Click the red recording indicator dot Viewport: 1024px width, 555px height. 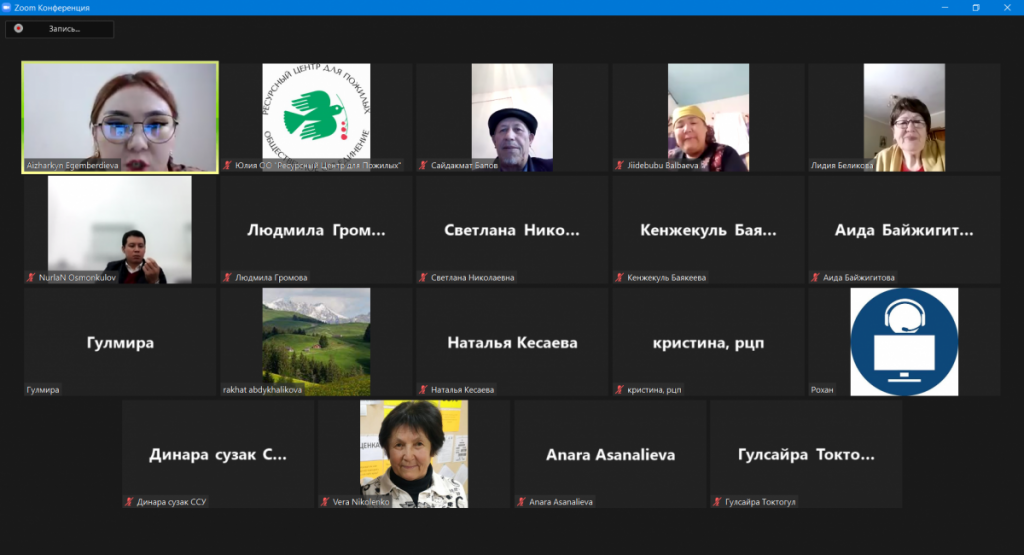[18, 29]
